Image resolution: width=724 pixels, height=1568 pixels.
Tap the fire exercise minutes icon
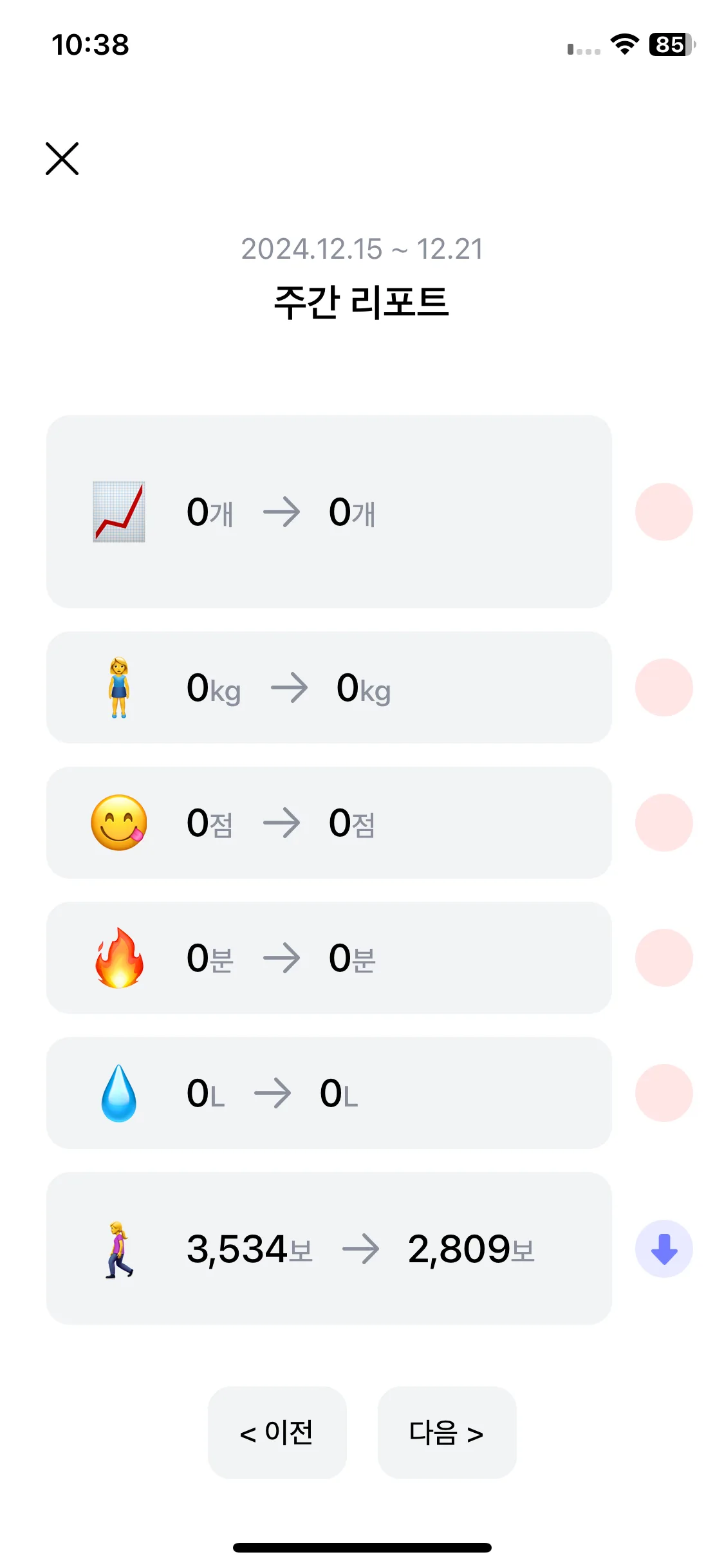119,958
